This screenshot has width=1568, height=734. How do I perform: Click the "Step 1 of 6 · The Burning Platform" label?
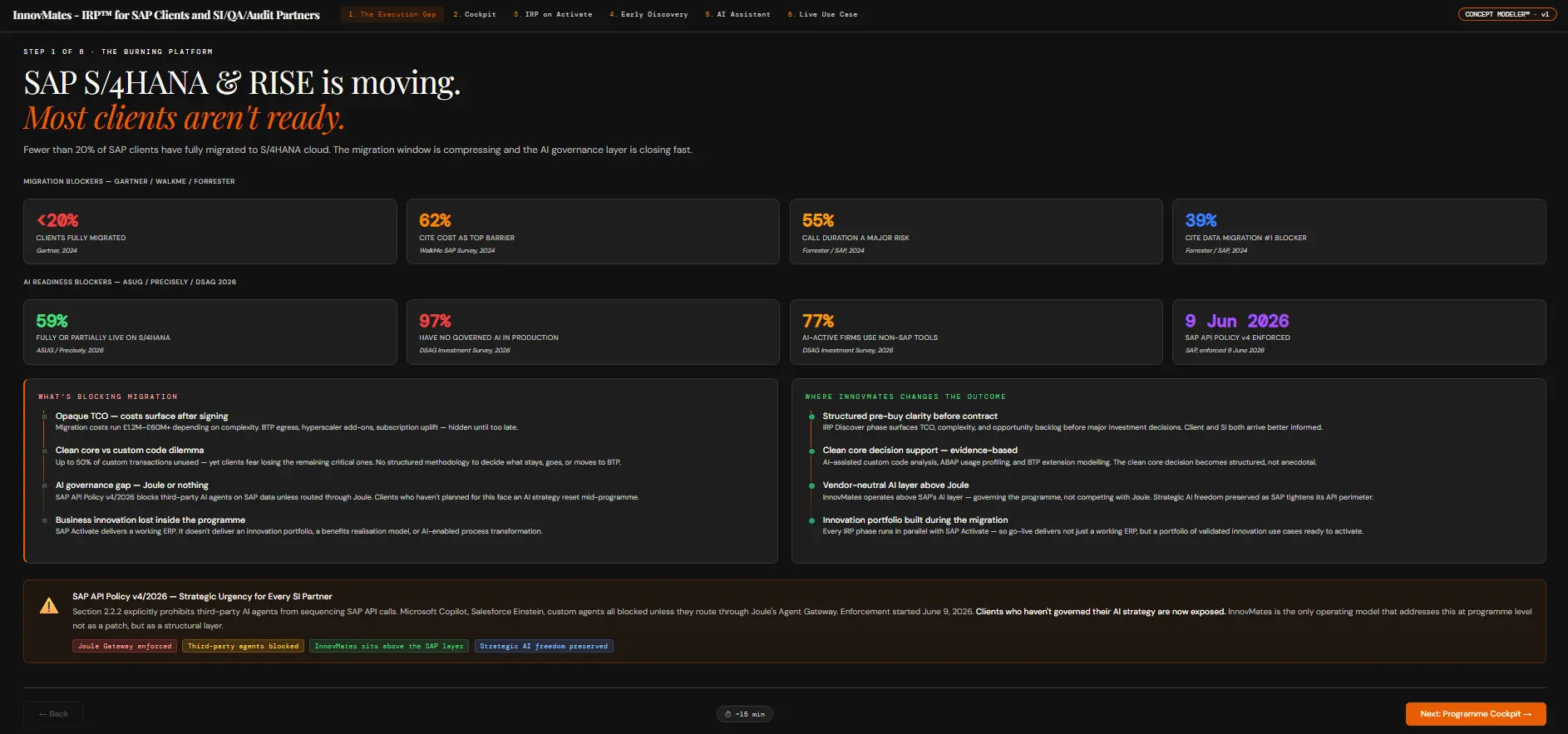(x=118, y=52)
